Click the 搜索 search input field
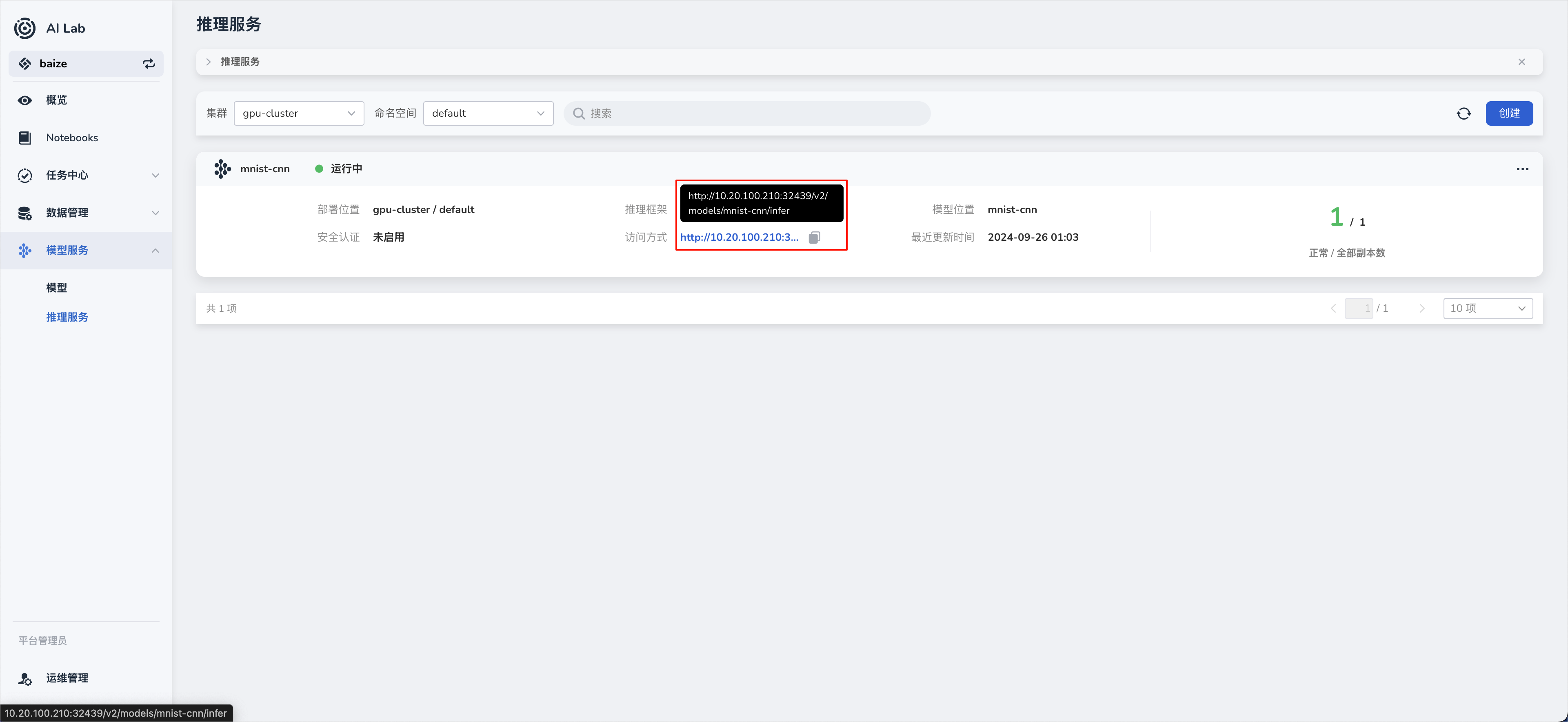 pyautogui.click(x=747, y=114)
